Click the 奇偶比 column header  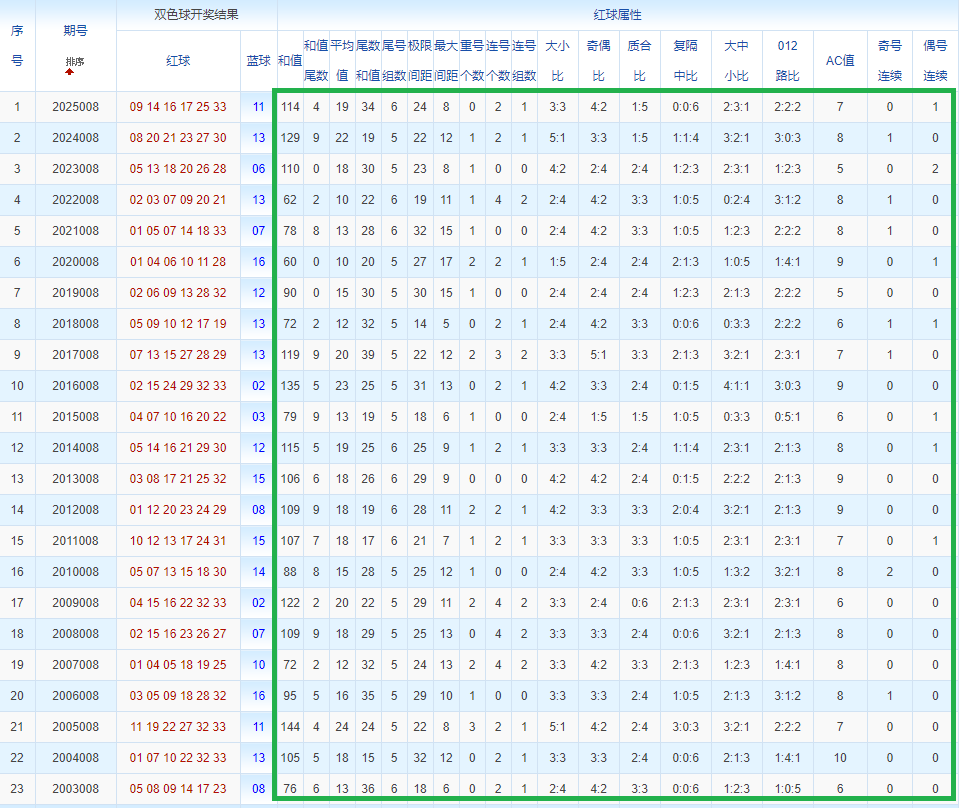click(598, 61)
